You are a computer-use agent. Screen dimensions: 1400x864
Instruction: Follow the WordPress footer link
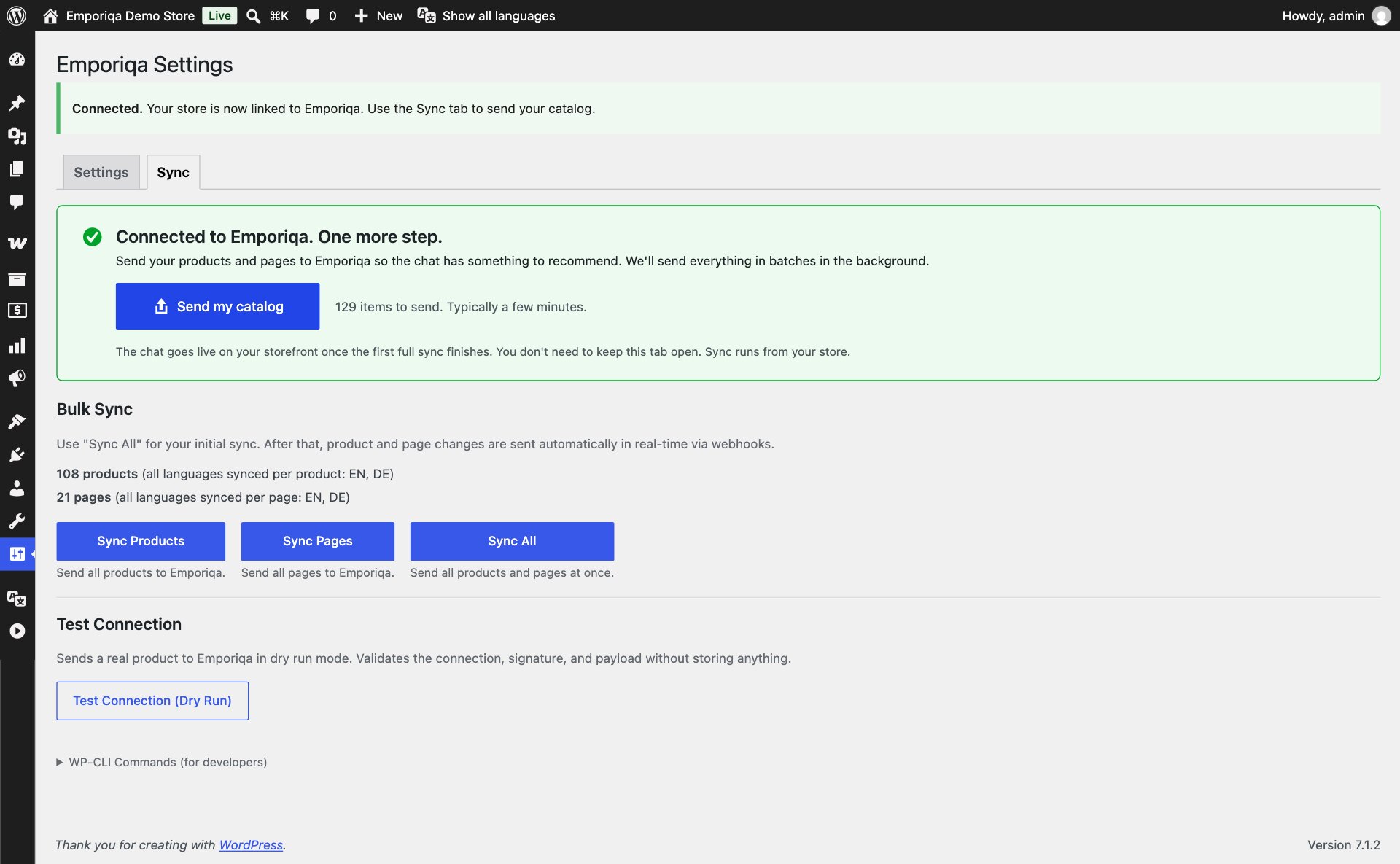point(251,844)
